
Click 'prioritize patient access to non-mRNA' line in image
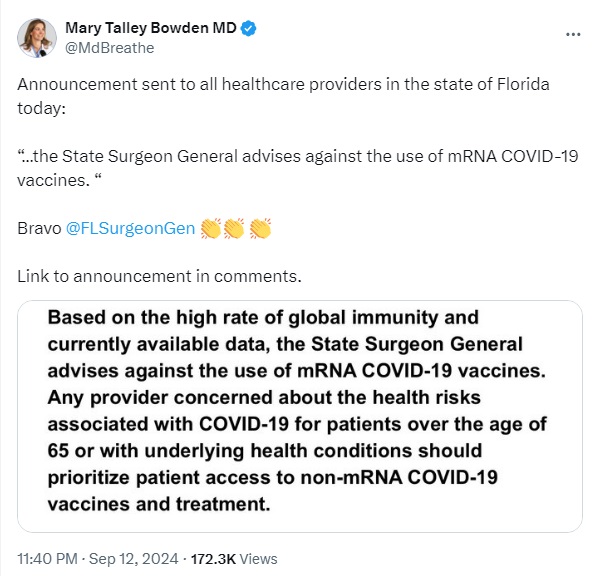coord(273,478)
